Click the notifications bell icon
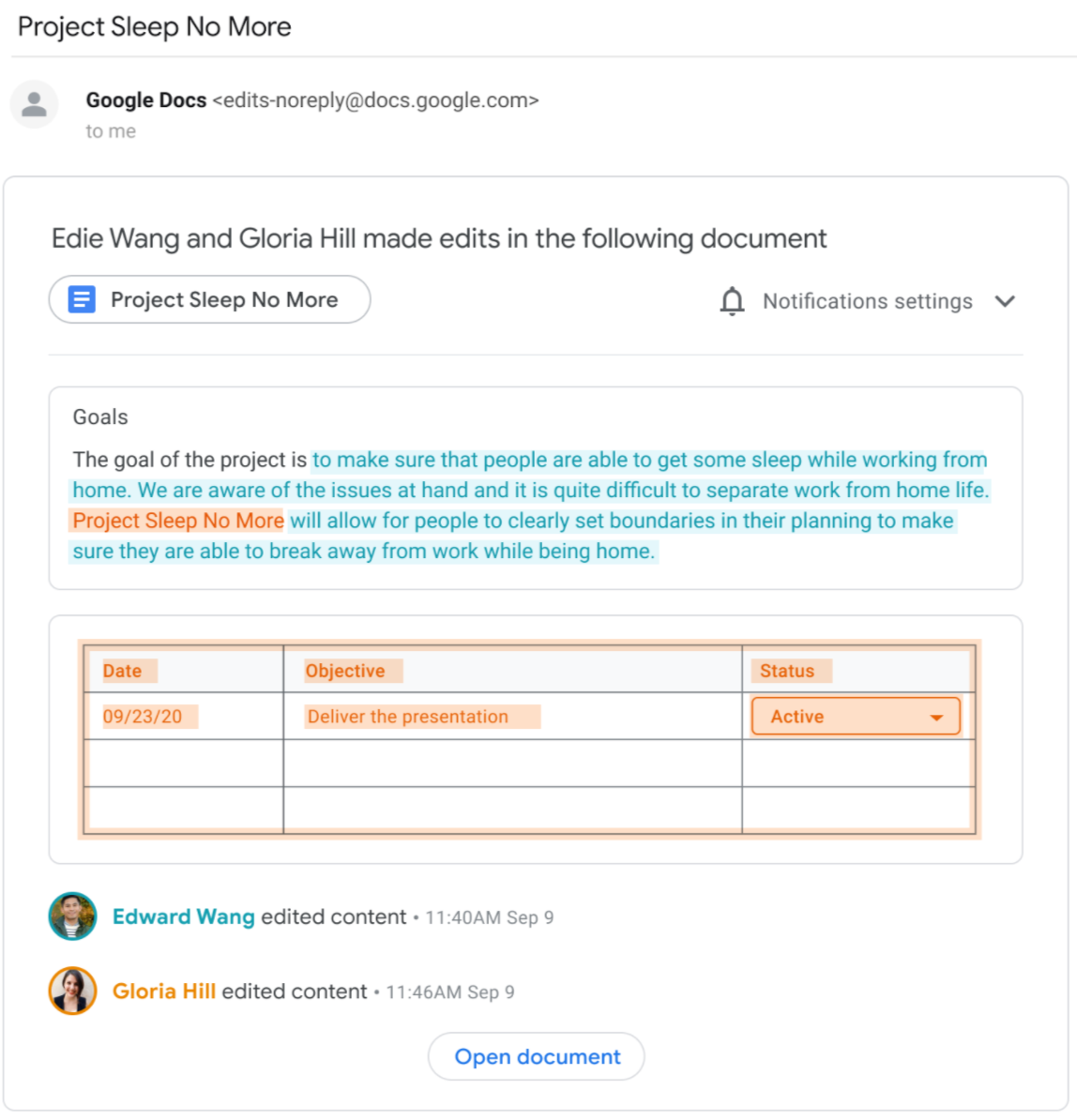The image size is (1077, 1120). pos(732,301)
